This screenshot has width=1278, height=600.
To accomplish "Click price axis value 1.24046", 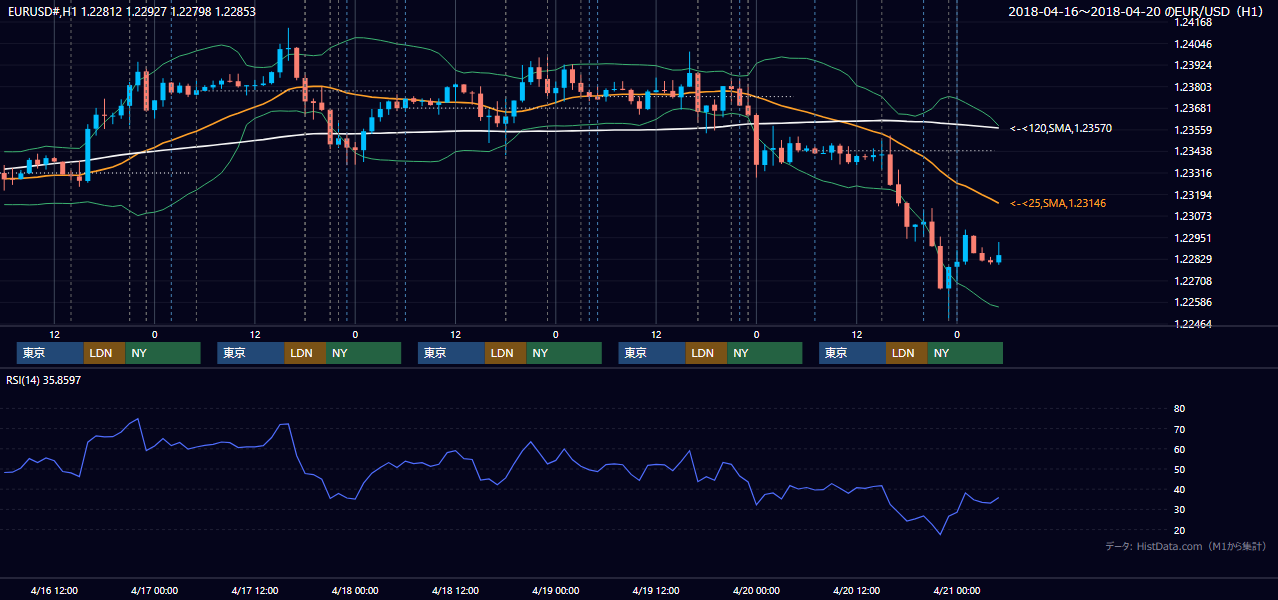I will [1193, 44].
